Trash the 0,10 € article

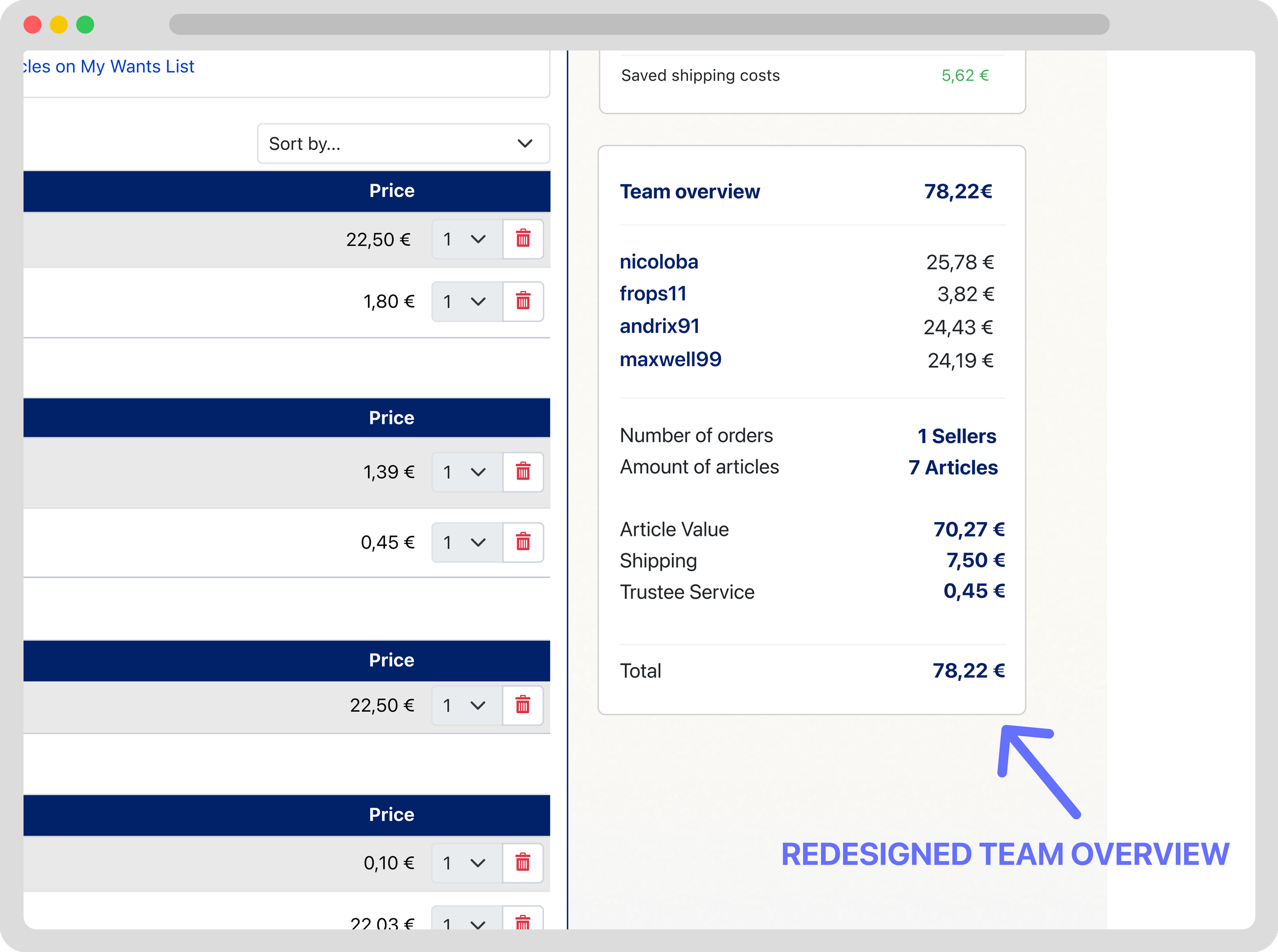coord(522,863)
